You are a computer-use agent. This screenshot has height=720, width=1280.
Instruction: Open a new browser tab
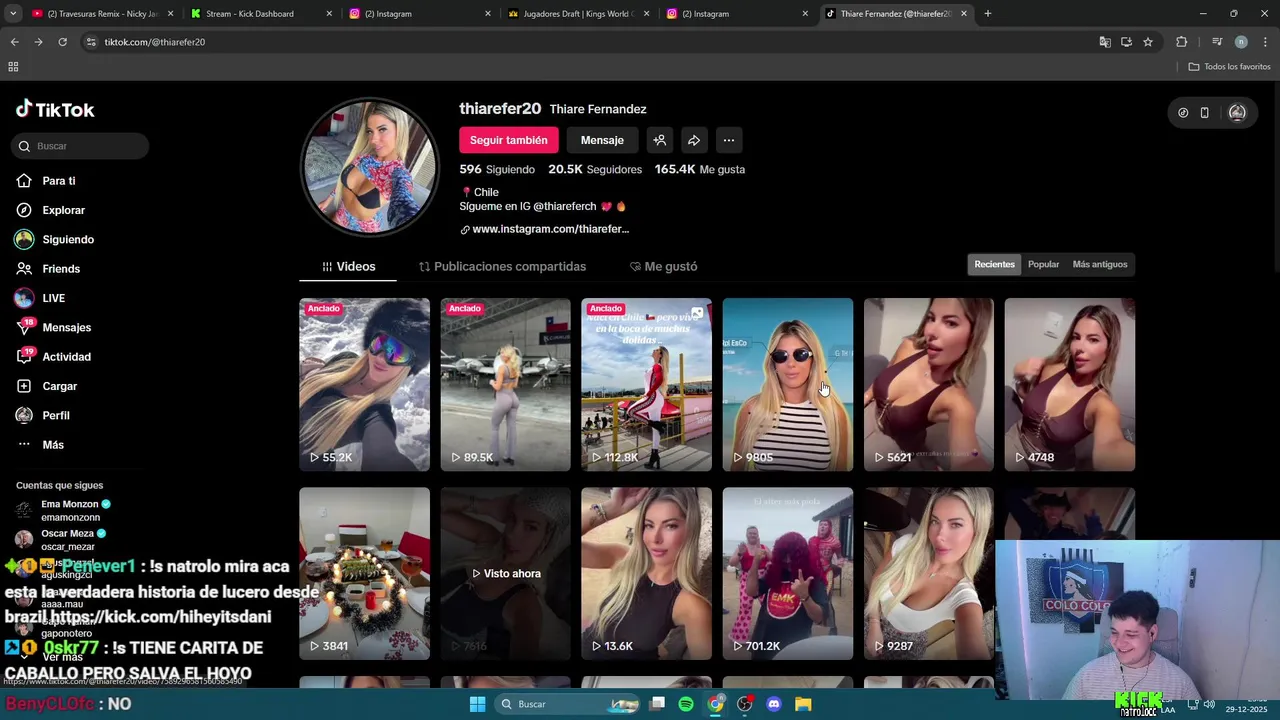988,14
